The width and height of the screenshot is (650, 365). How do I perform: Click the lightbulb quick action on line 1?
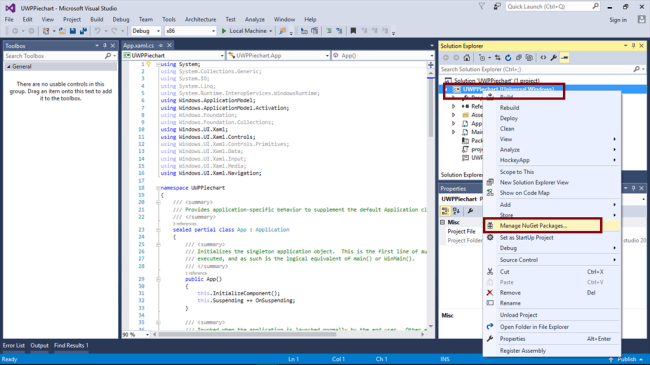(x=148, y=64)
